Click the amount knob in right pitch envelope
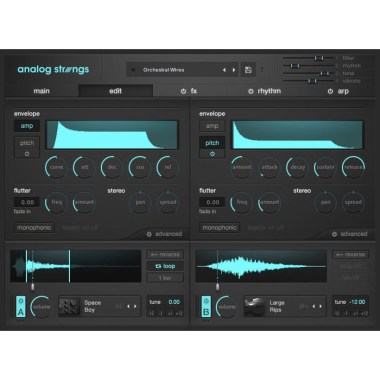 (242, 167)
